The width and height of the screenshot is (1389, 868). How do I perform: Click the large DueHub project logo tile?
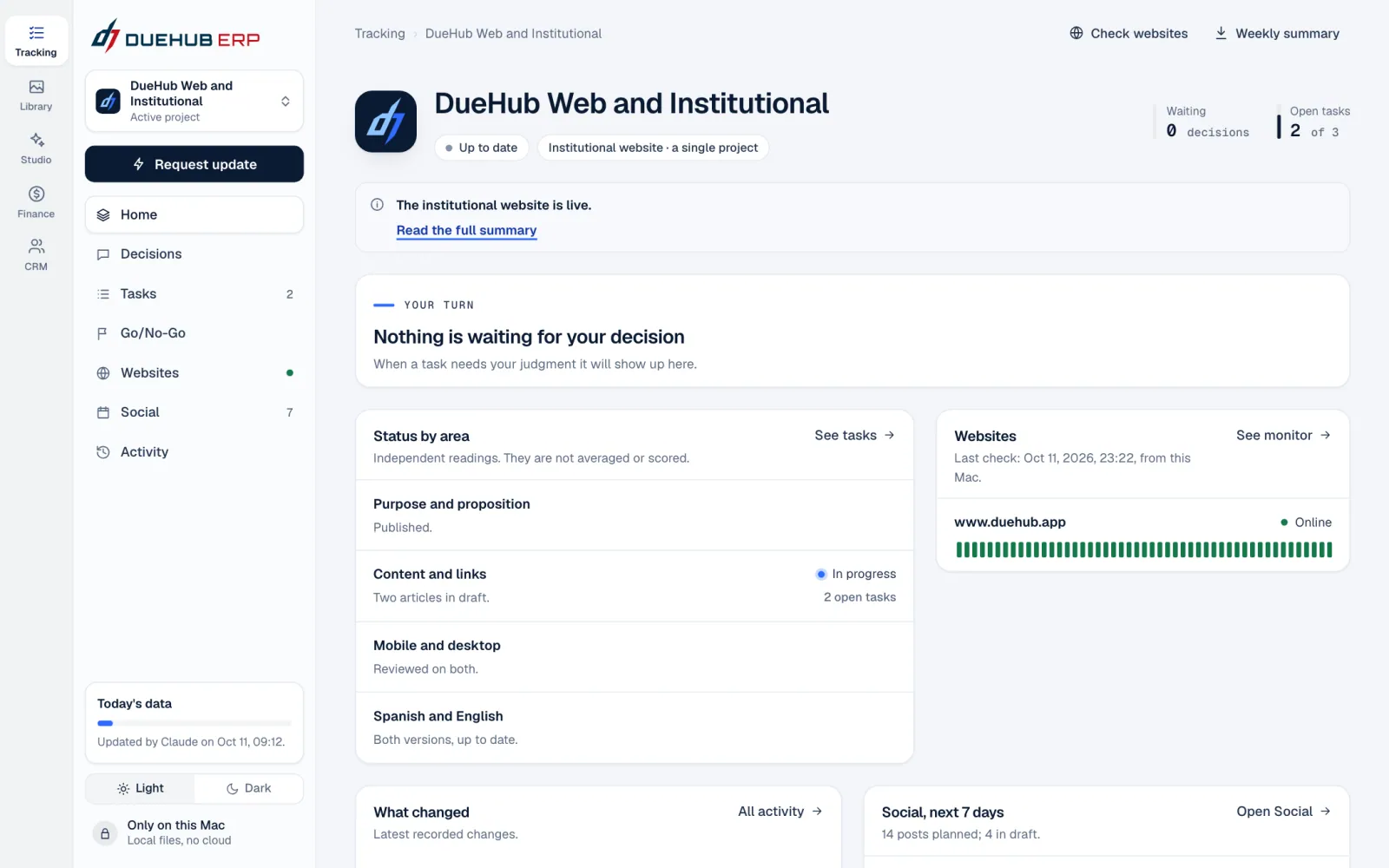[x=385, y=122]
